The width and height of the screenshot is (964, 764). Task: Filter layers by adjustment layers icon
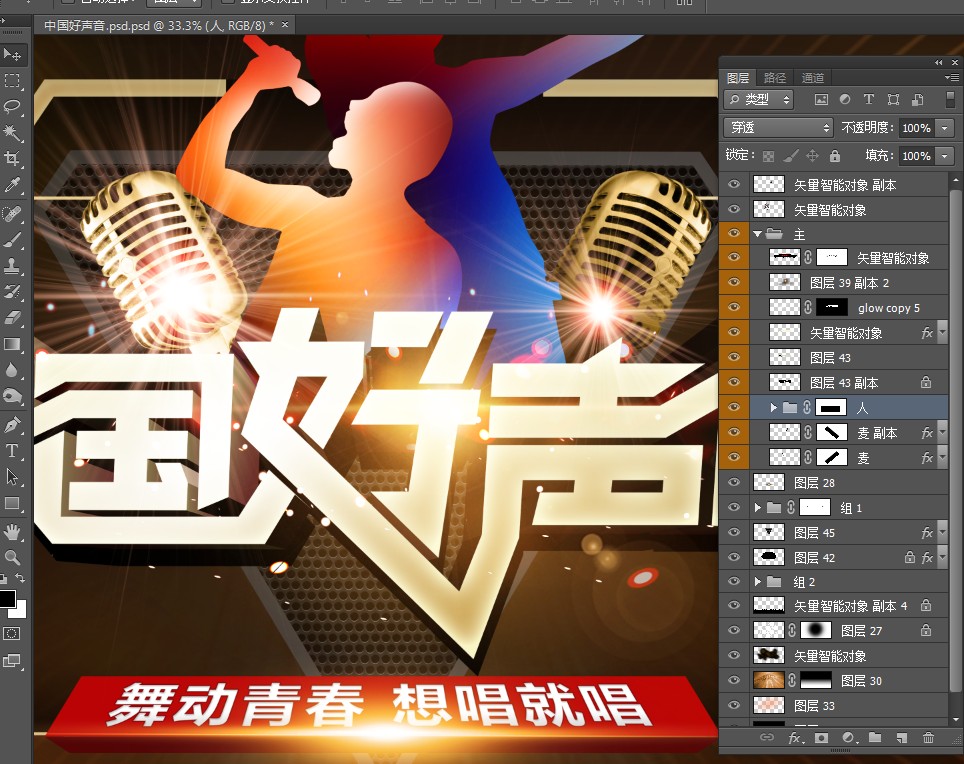coord(845,100)
